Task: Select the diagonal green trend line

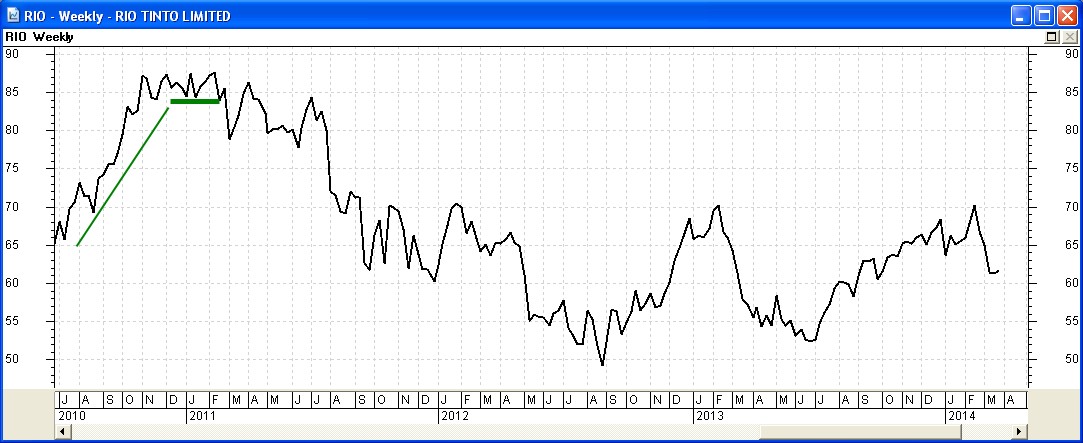Action: (x=123, y=177)
